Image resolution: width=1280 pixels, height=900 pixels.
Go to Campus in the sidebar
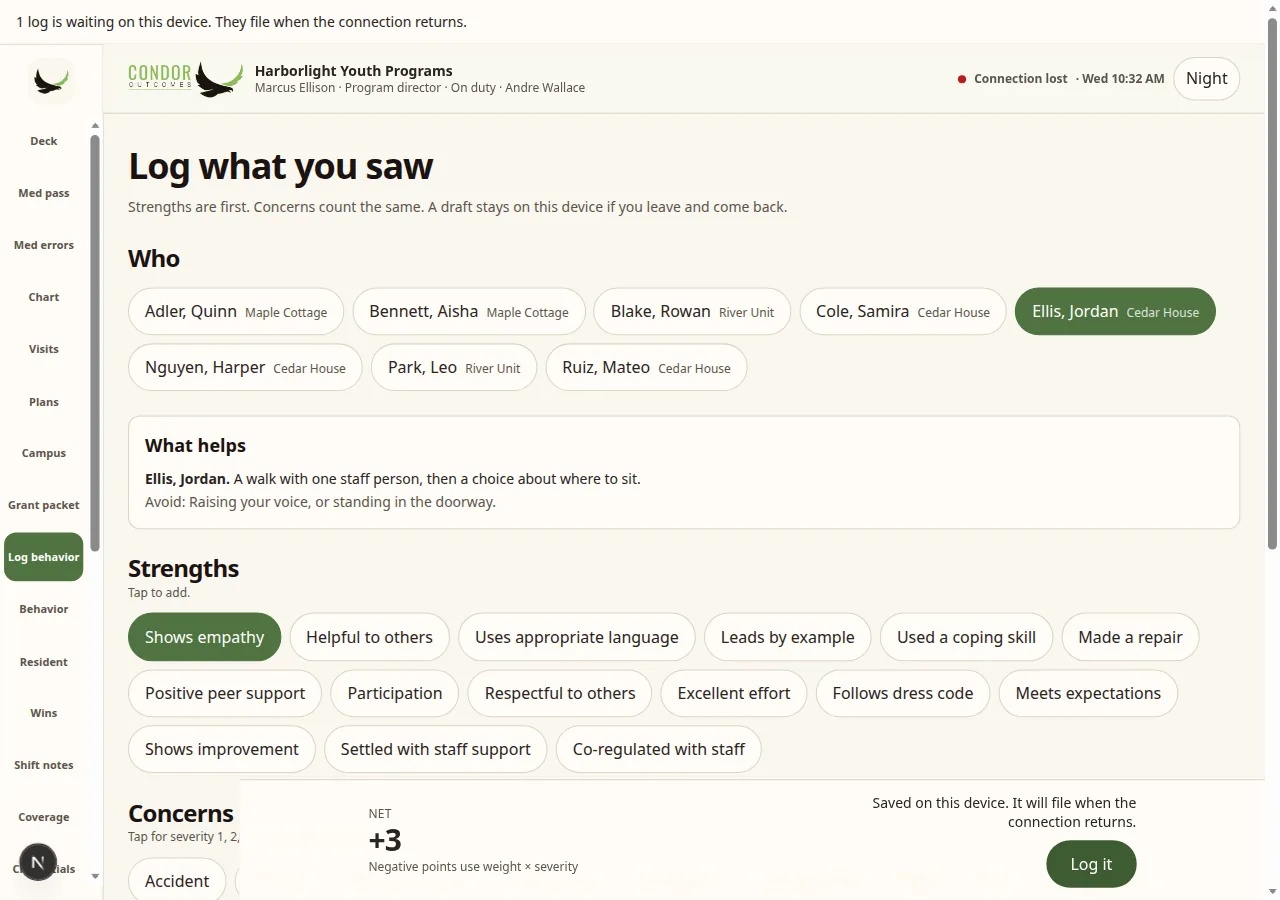click(x=44, y=453)
